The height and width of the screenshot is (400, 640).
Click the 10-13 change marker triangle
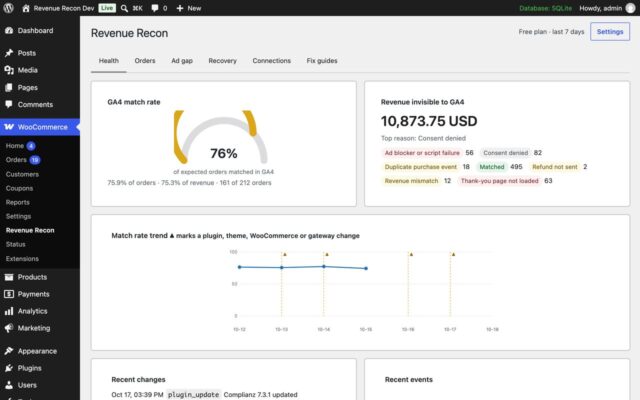pyautogui.click(x=285, y=254)
